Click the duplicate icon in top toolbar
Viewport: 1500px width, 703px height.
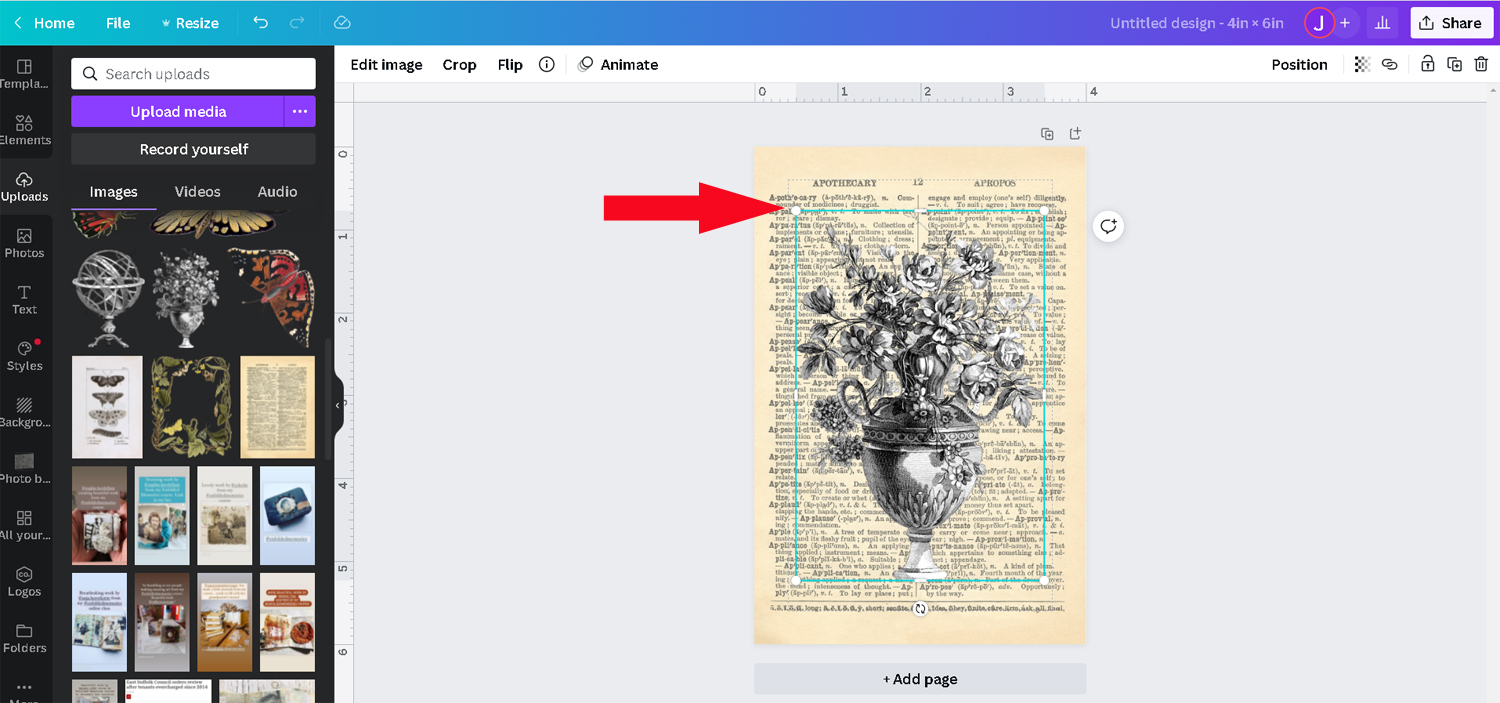coord(1455,64)
